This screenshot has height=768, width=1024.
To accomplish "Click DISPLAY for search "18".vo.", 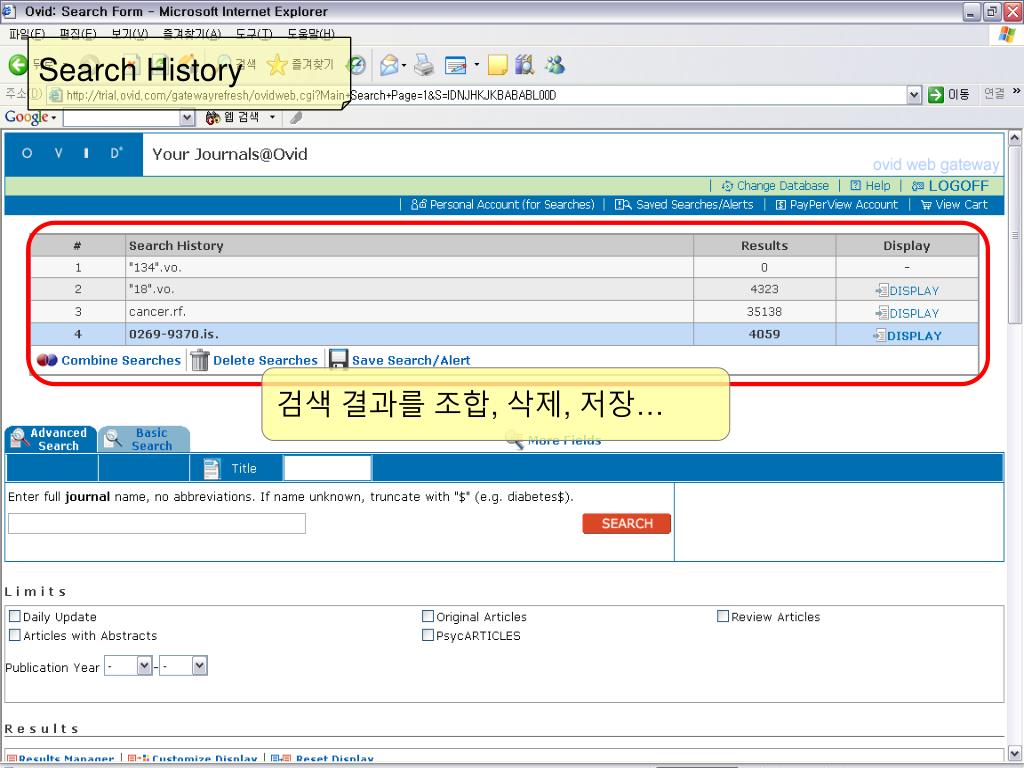I will (x=907, y=291).
